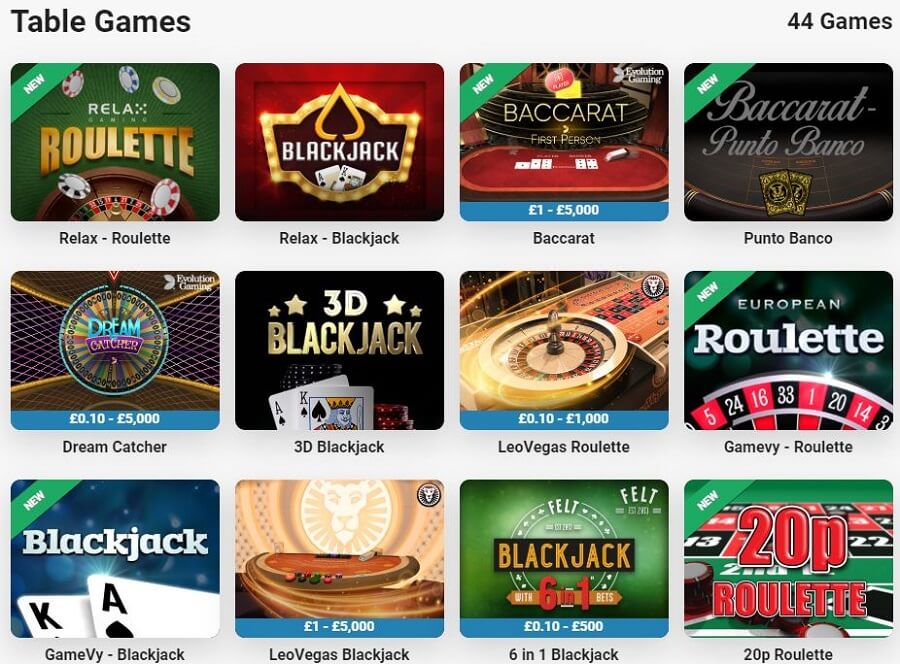Image resolution: width=900 pixels, height=664 pixels.
Task: Click the NEW ribbon on Relax Roulette
Action: pyautogui.click(x=34, y=85)
